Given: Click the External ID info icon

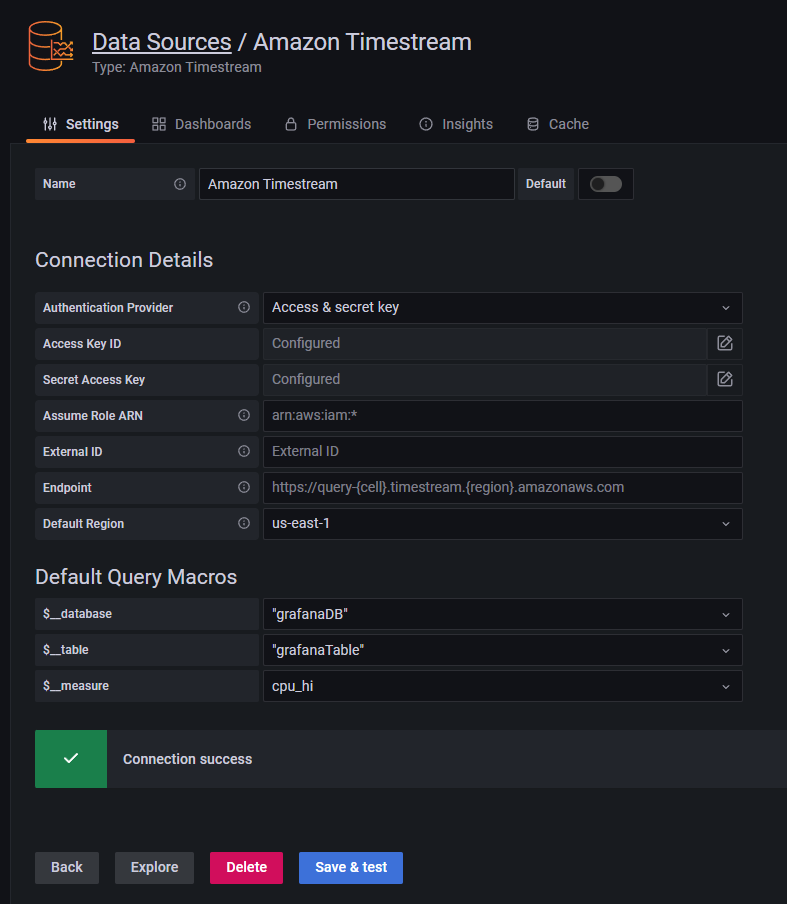Looking at the screenshot, I should coord(245,451).
